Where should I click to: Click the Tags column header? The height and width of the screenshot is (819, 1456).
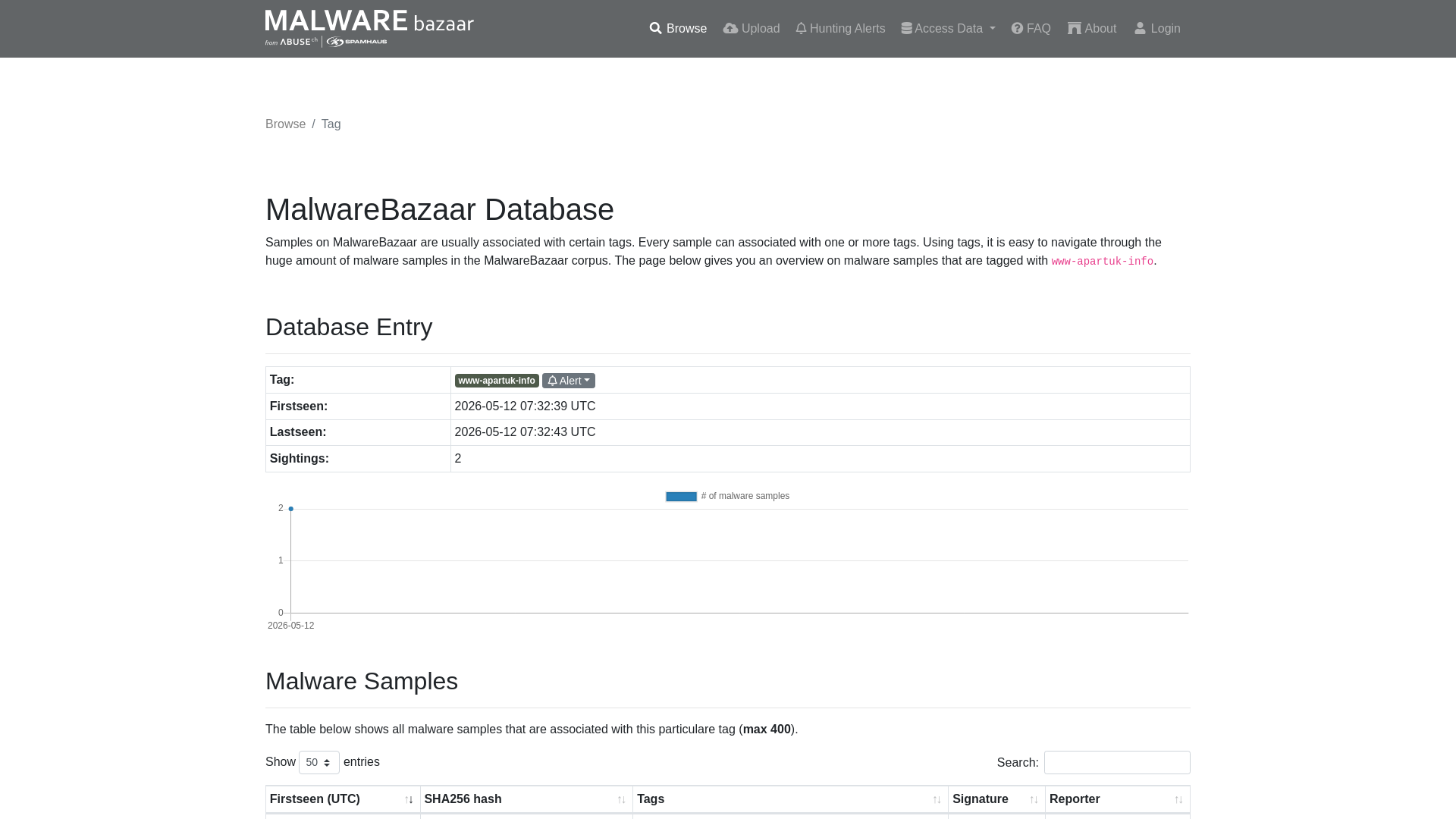[x=790, y=799]
